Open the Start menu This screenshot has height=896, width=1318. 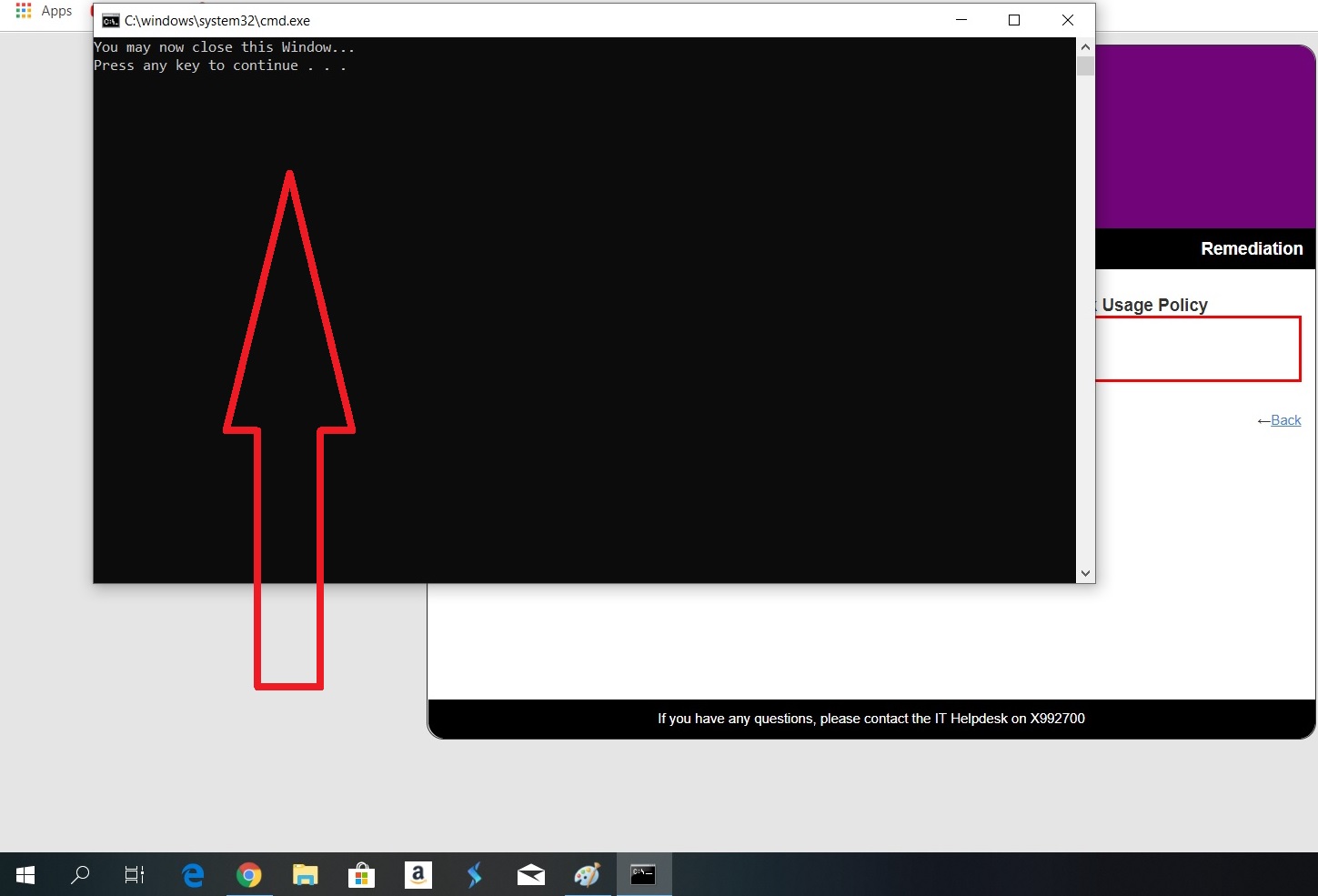pyautogui.click(x=25, y=875)
